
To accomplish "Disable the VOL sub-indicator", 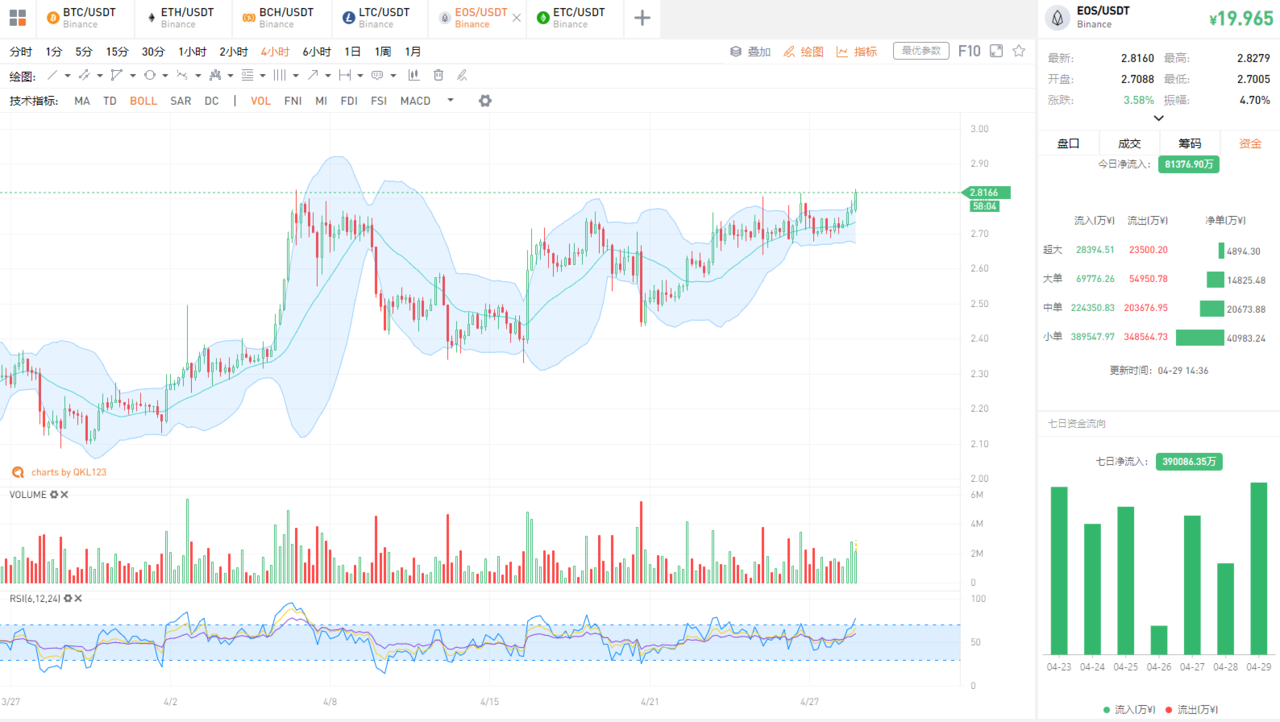I will 261,101.
